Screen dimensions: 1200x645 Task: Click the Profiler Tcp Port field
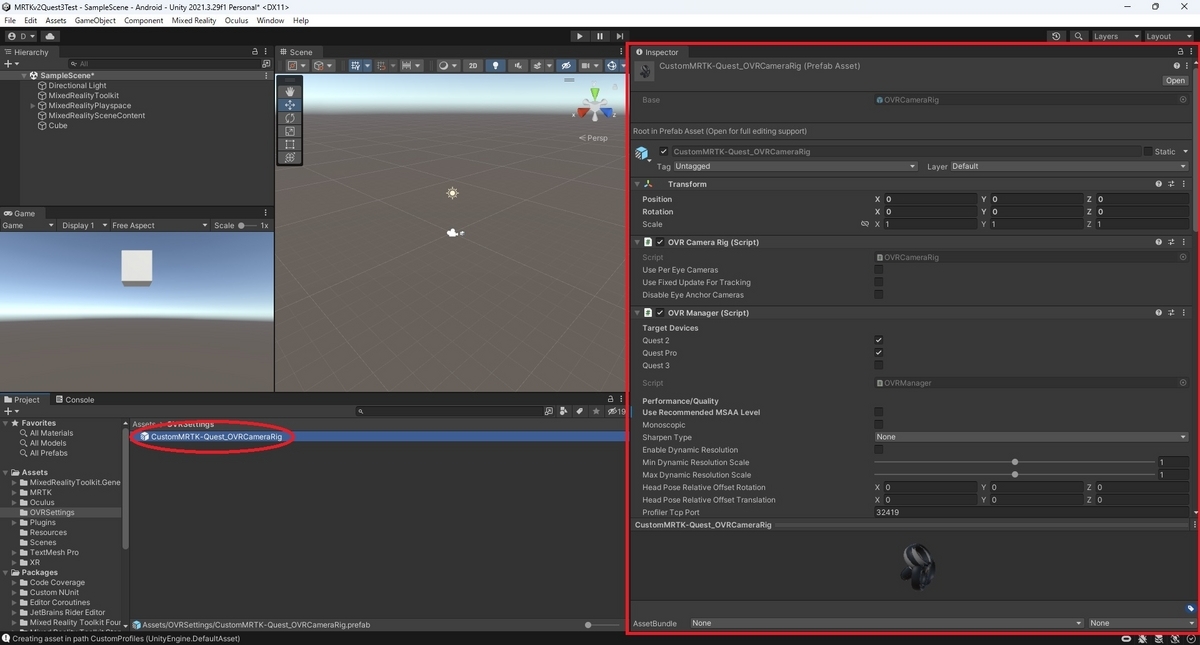(1030, 512)
